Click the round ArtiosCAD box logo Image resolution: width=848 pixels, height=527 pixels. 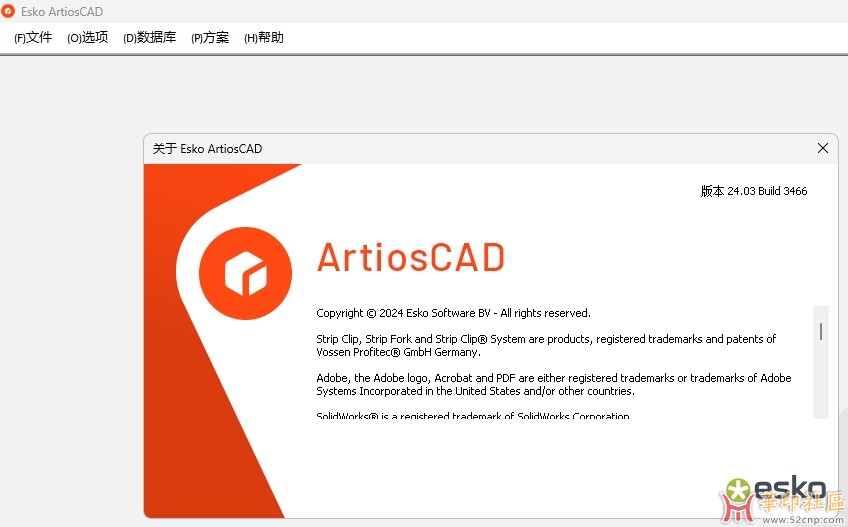[x=245, y=273]
